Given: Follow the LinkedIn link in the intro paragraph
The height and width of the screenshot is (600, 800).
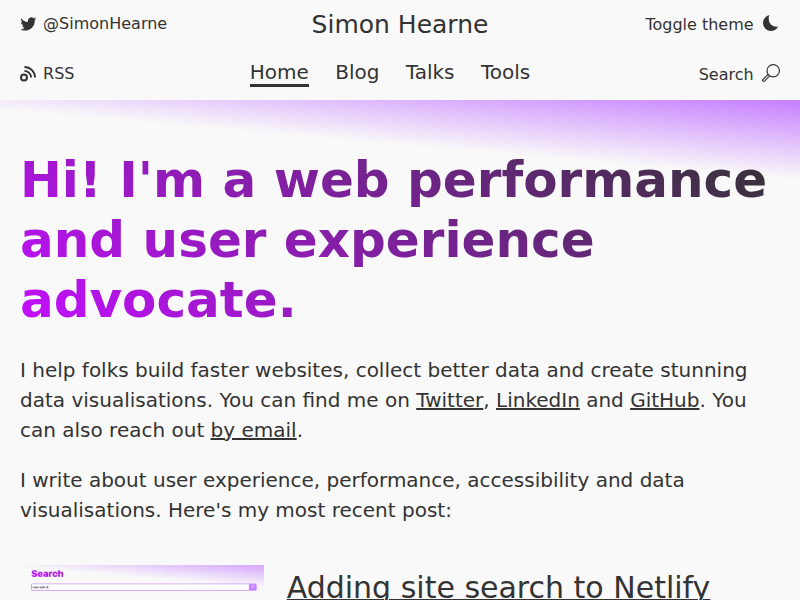Looking at the screenshot, I should (538, 401).
